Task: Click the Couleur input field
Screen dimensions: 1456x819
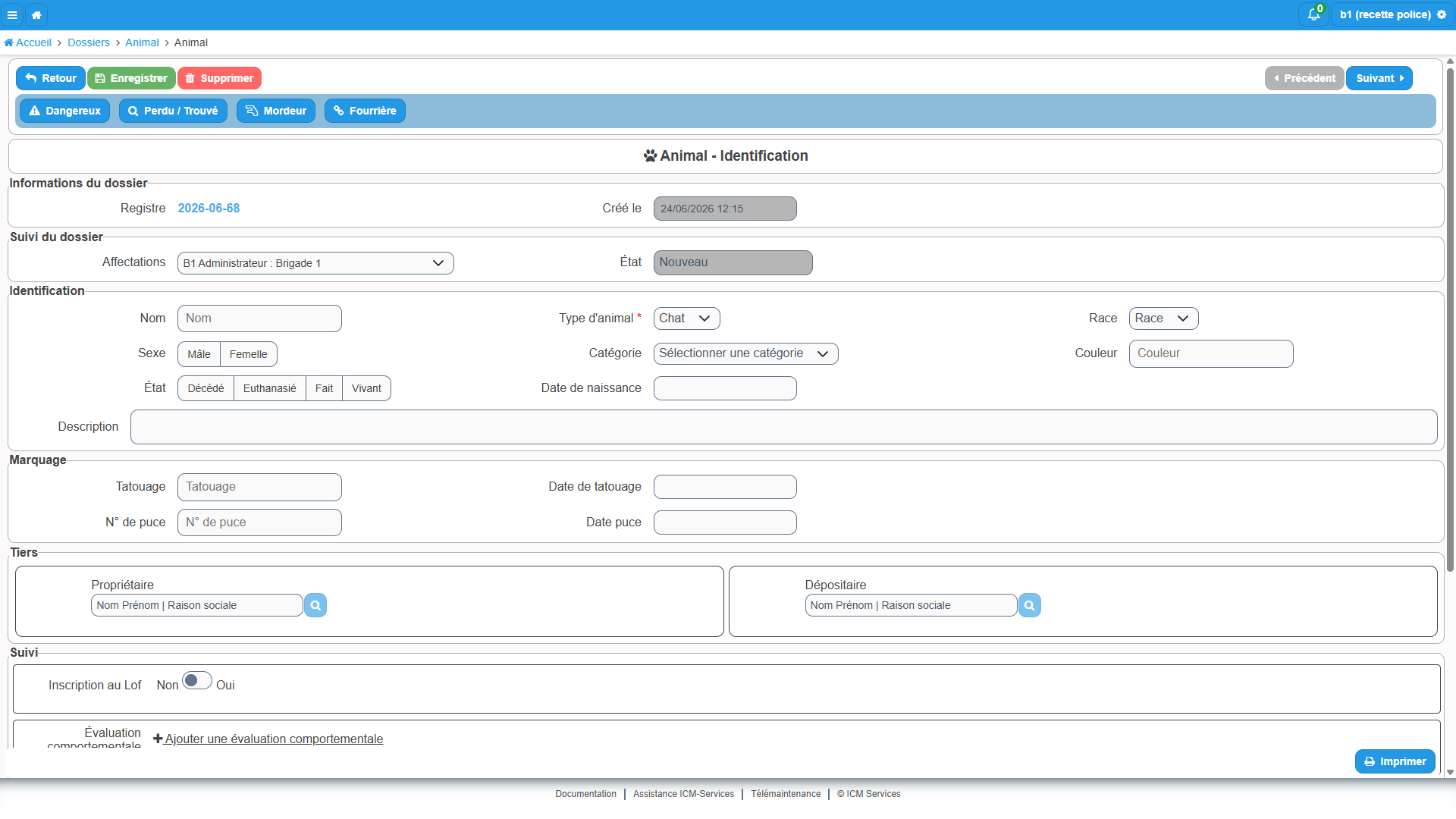Action: (1211, 353)
